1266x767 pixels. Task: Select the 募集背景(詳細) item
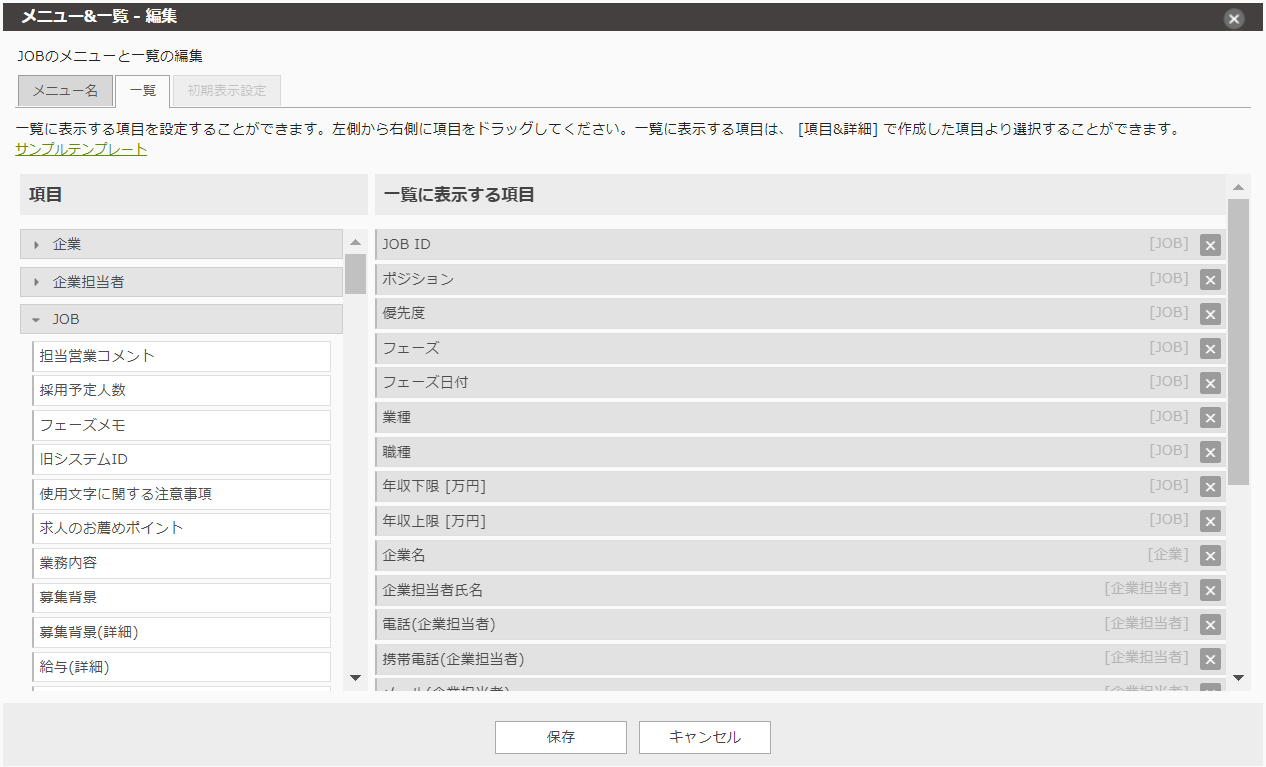coord(181,632)
